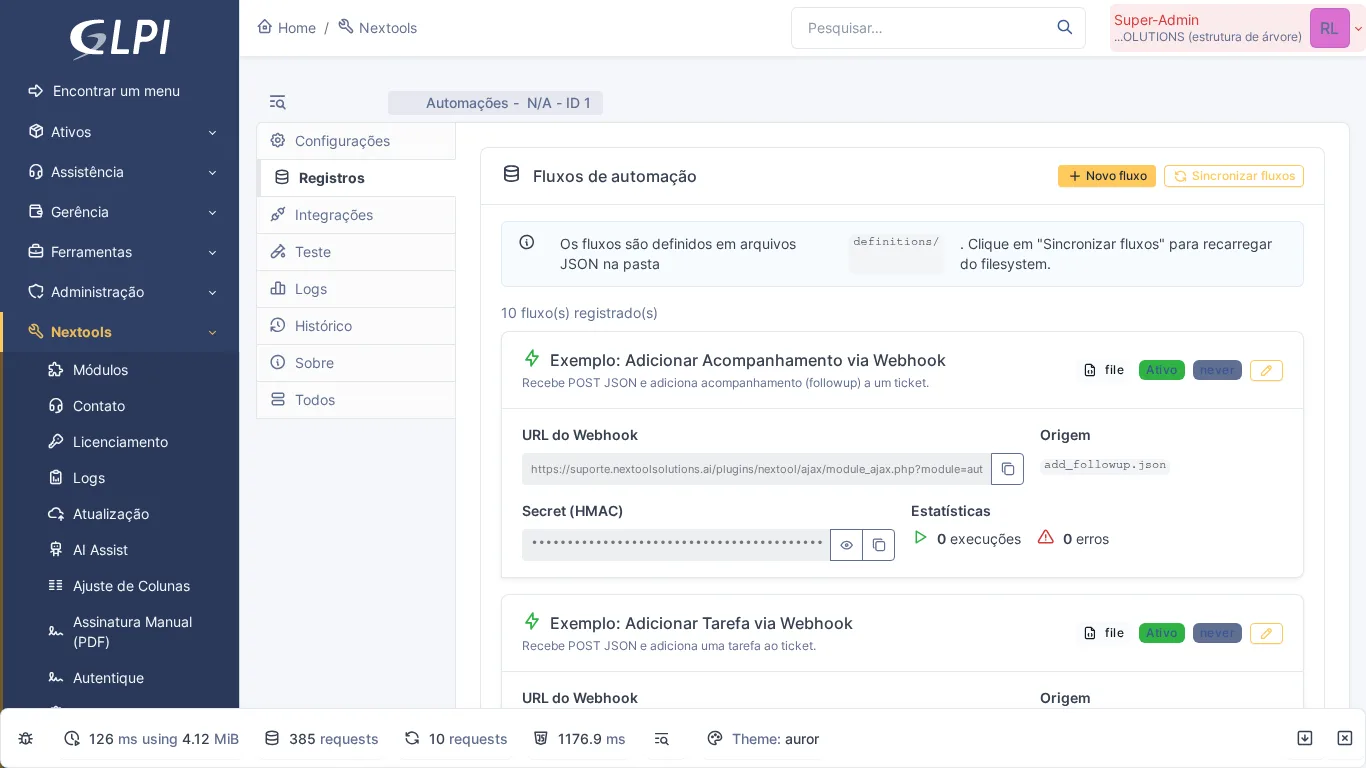
Task: Open the Integrações tab
Action: click(x=333, y=215)
